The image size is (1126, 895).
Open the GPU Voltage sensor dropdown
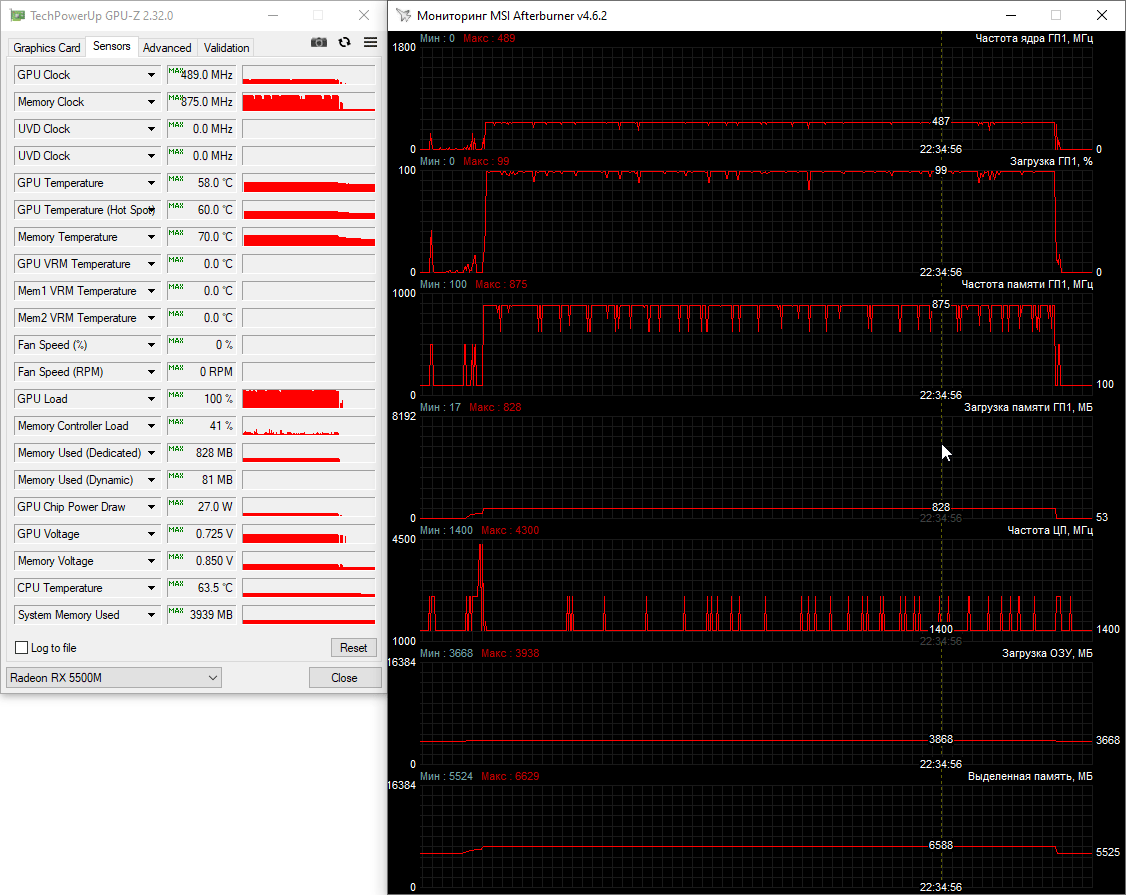[x=151, y=534]
